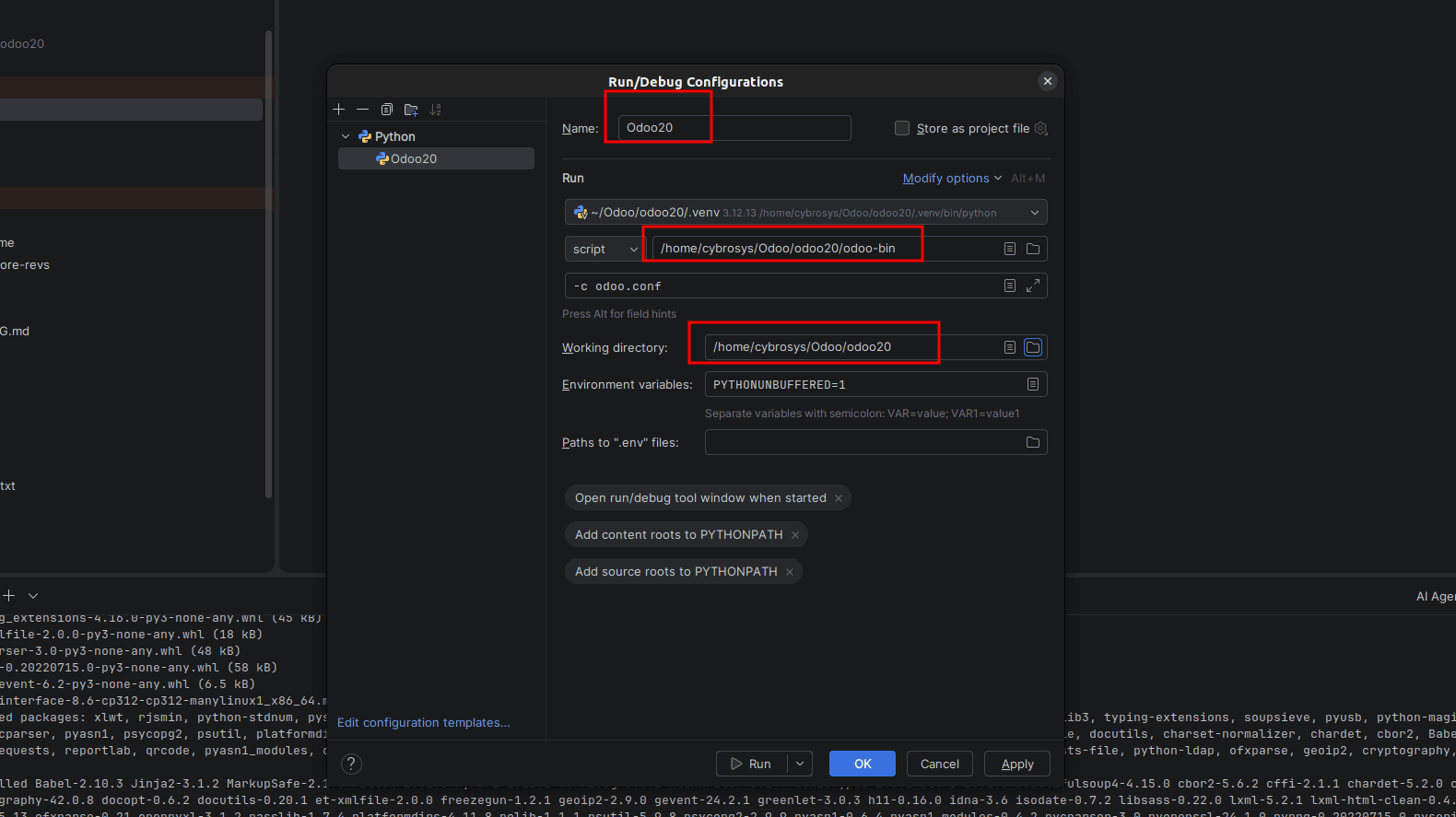Remove 'Add source roots to PYTHONPATH' option
The image size is (1456, 817).
click(790, 572)
